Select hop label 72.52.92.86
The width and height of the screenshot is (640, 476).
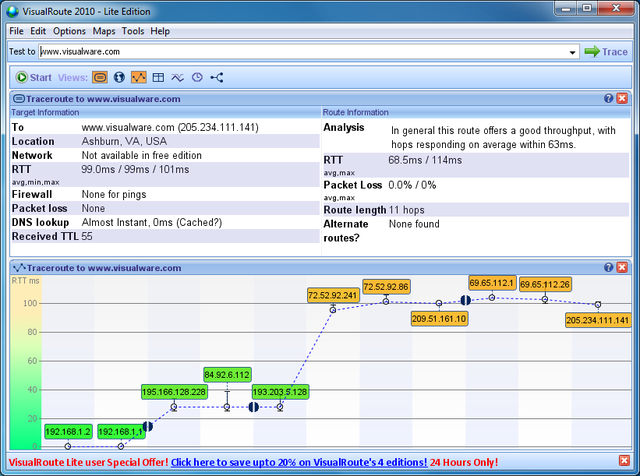coord(386,287)
